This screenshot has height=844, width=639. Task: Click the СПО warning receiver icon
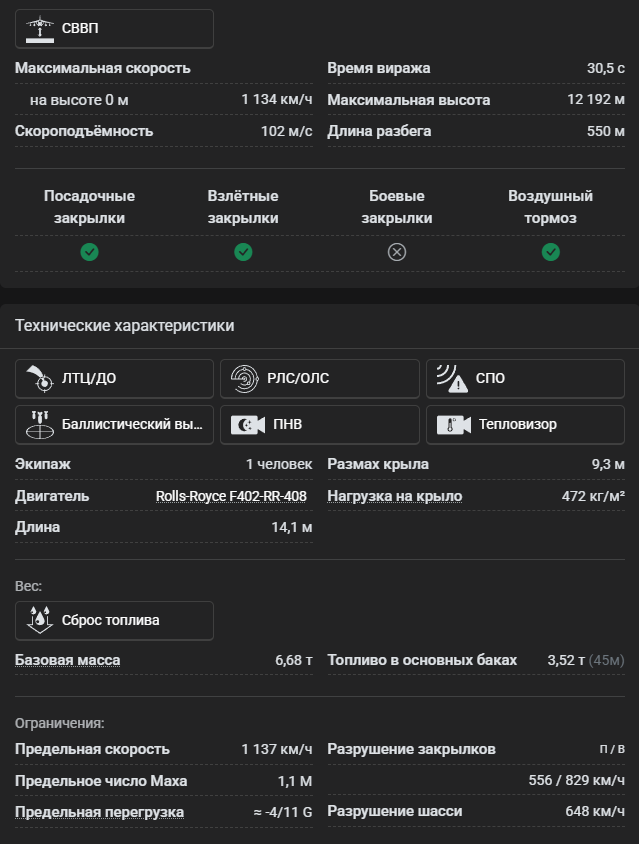(x=451, y=379)
